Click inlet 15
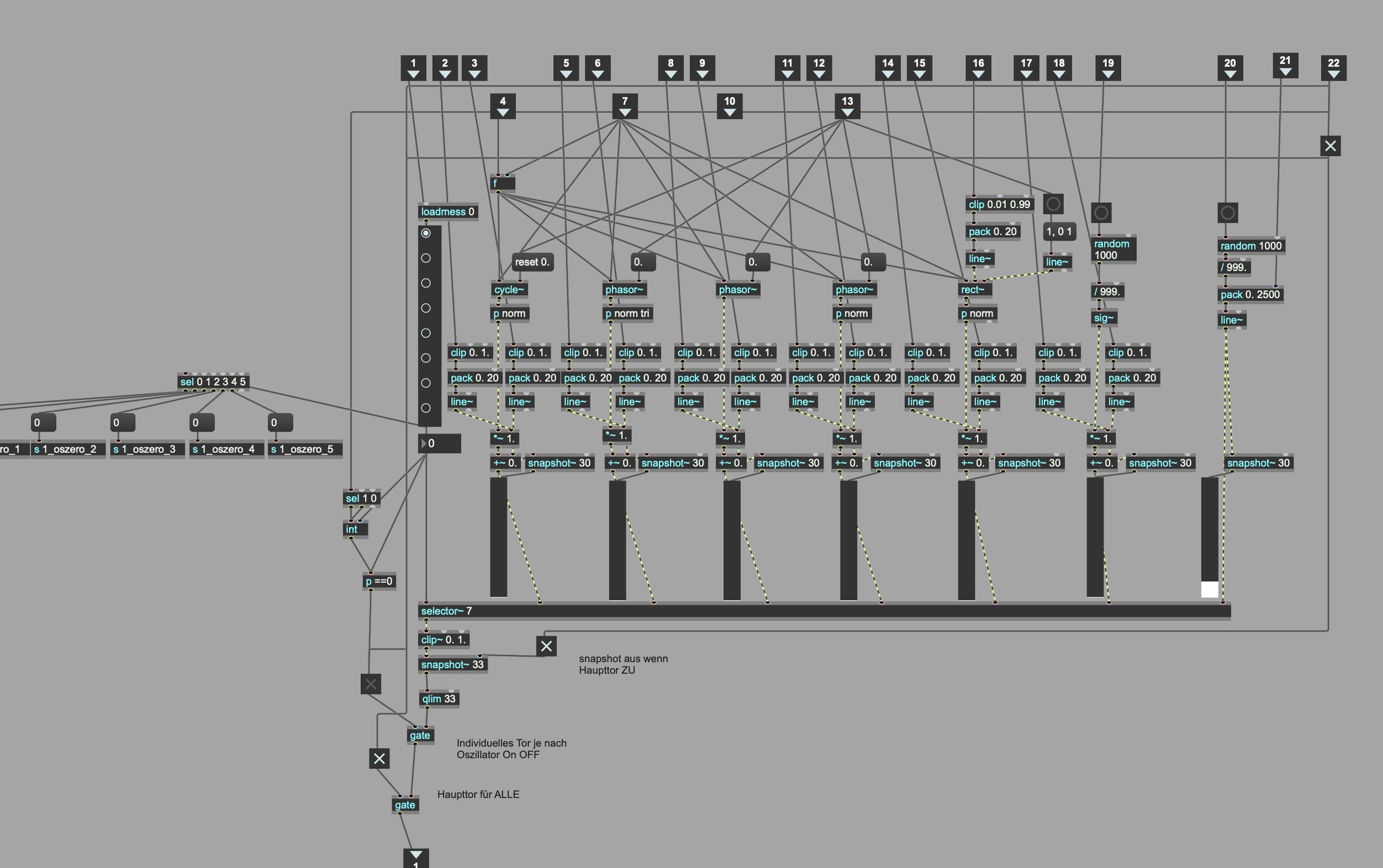The width and height of the screenshot is (1383, 868). pos(919,67)
